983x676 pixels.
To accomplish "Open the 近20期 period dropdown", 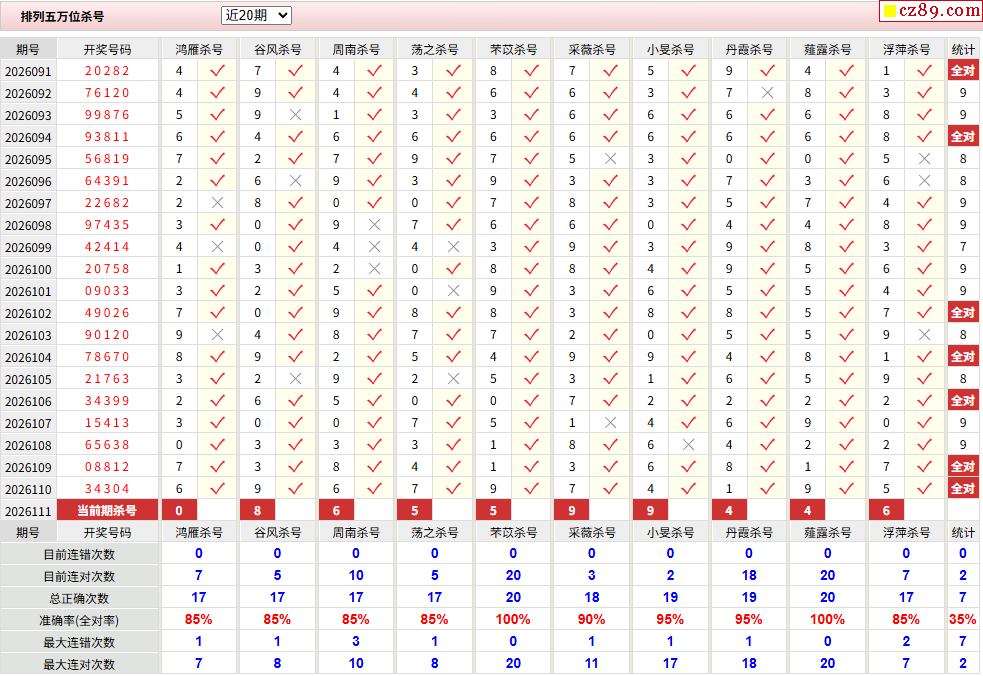I will [x=256, y=15].
